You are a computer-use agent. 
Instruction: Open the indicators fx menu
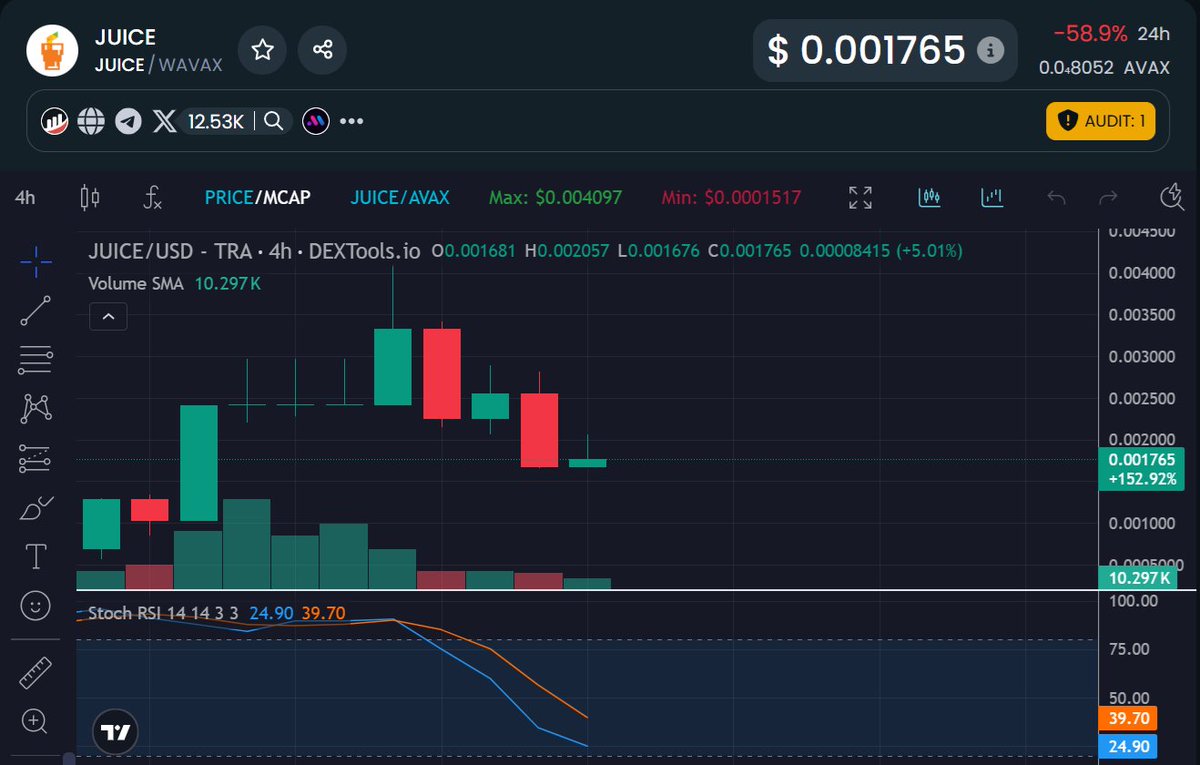(x=152, y=198)
